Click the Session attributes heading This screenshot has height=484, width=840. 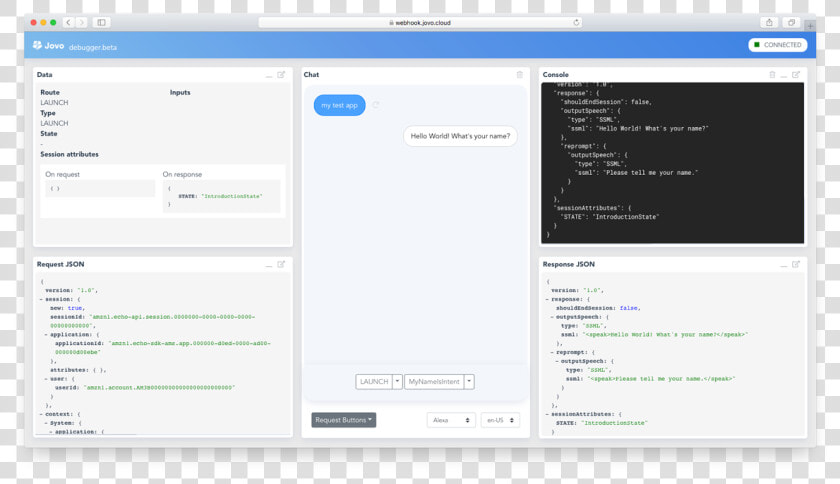point(70,154)
